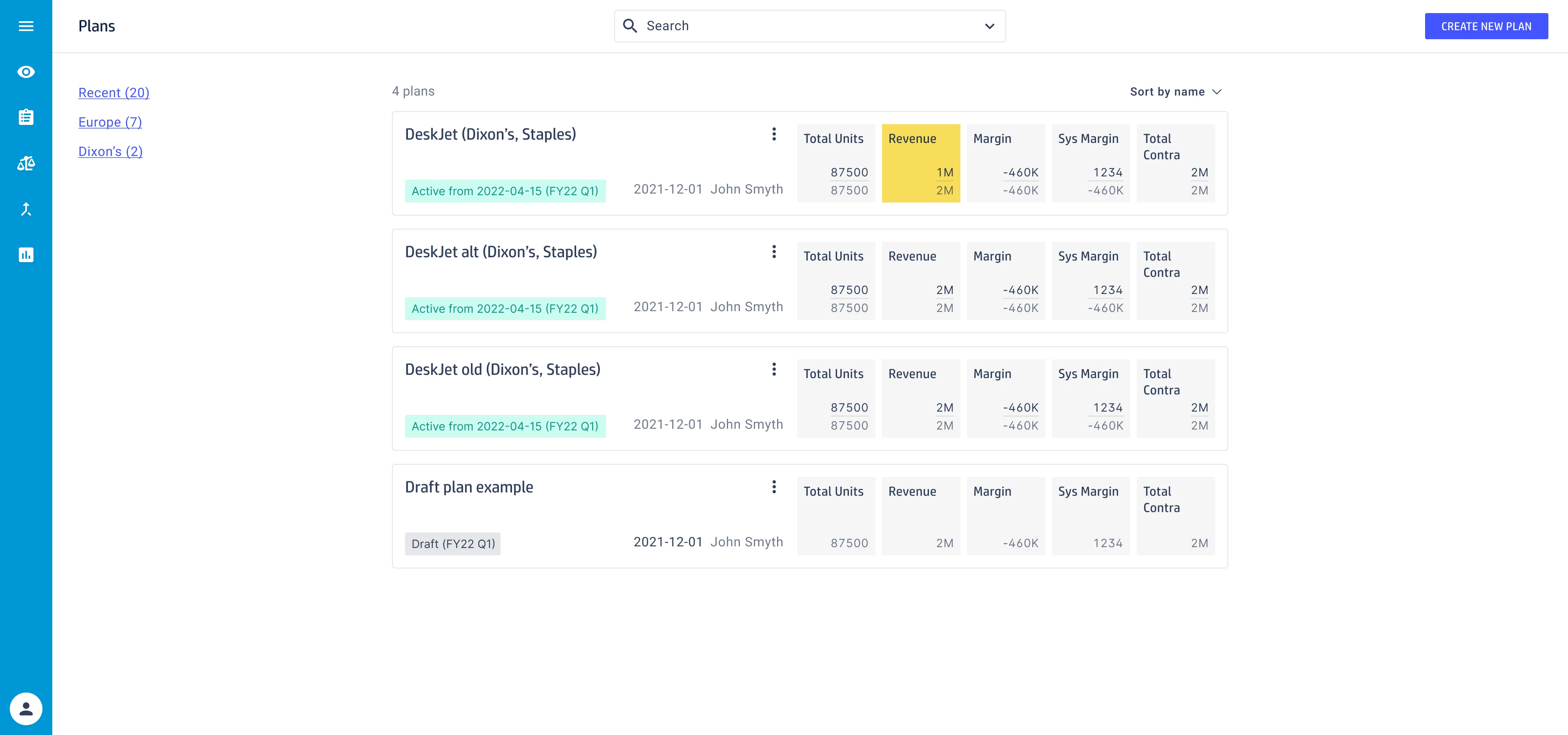
Task: Click the eye icon in sidebar
Action: pyautogui.click(x=26, y=72)
